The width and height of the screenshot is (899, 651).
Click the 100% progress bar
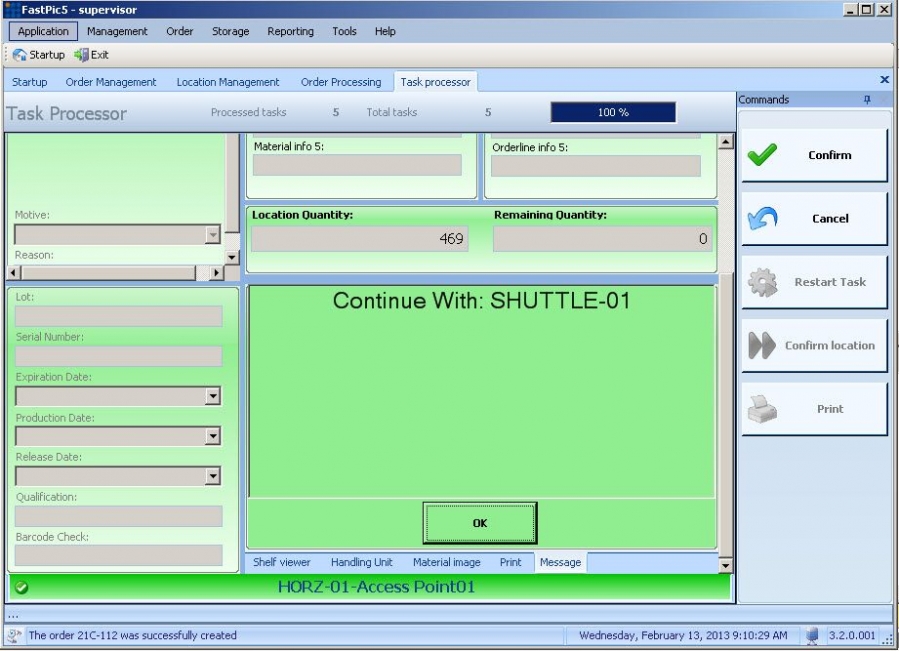click(x=613, y=112)
